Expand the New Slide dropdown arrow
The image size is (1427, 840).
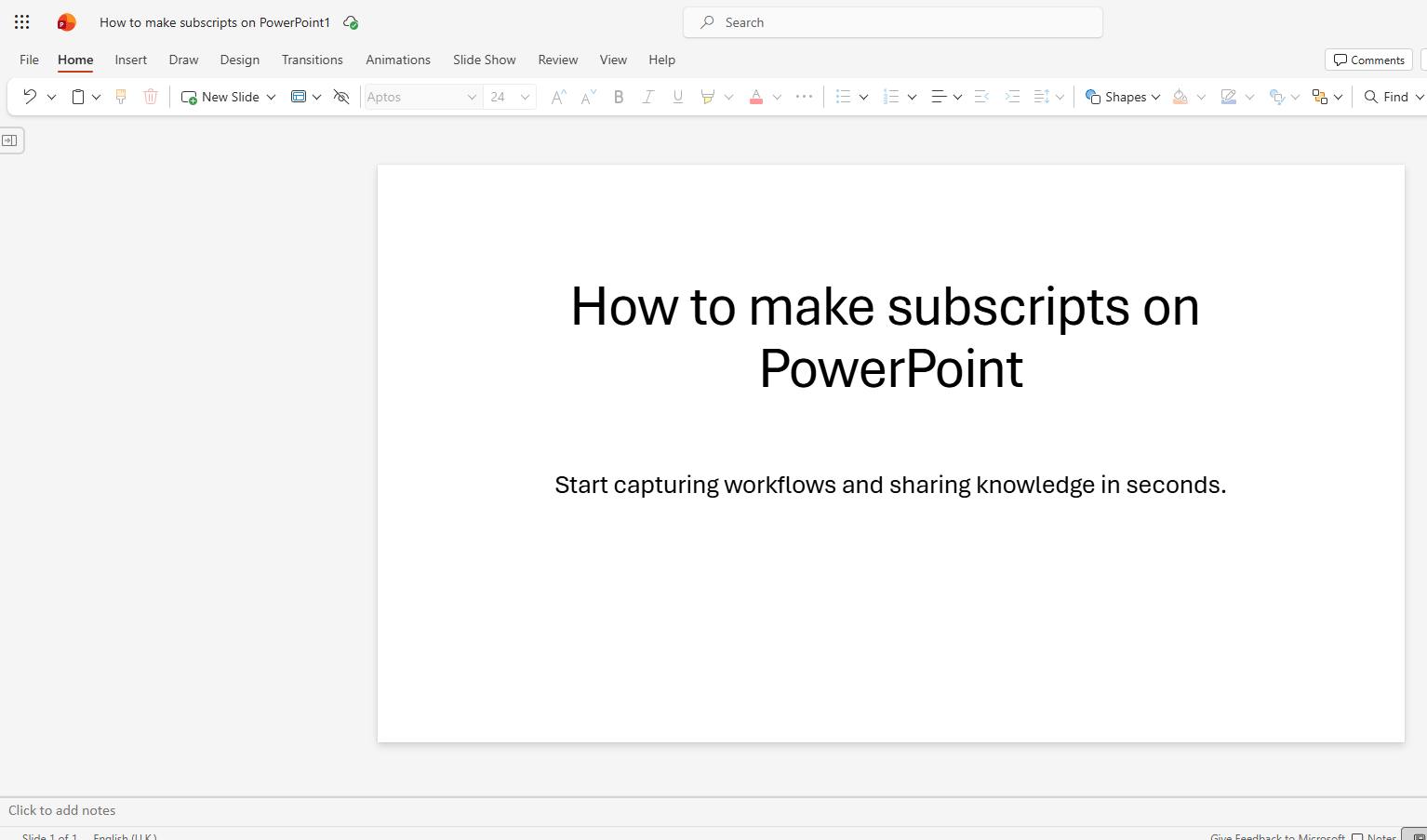271,97
